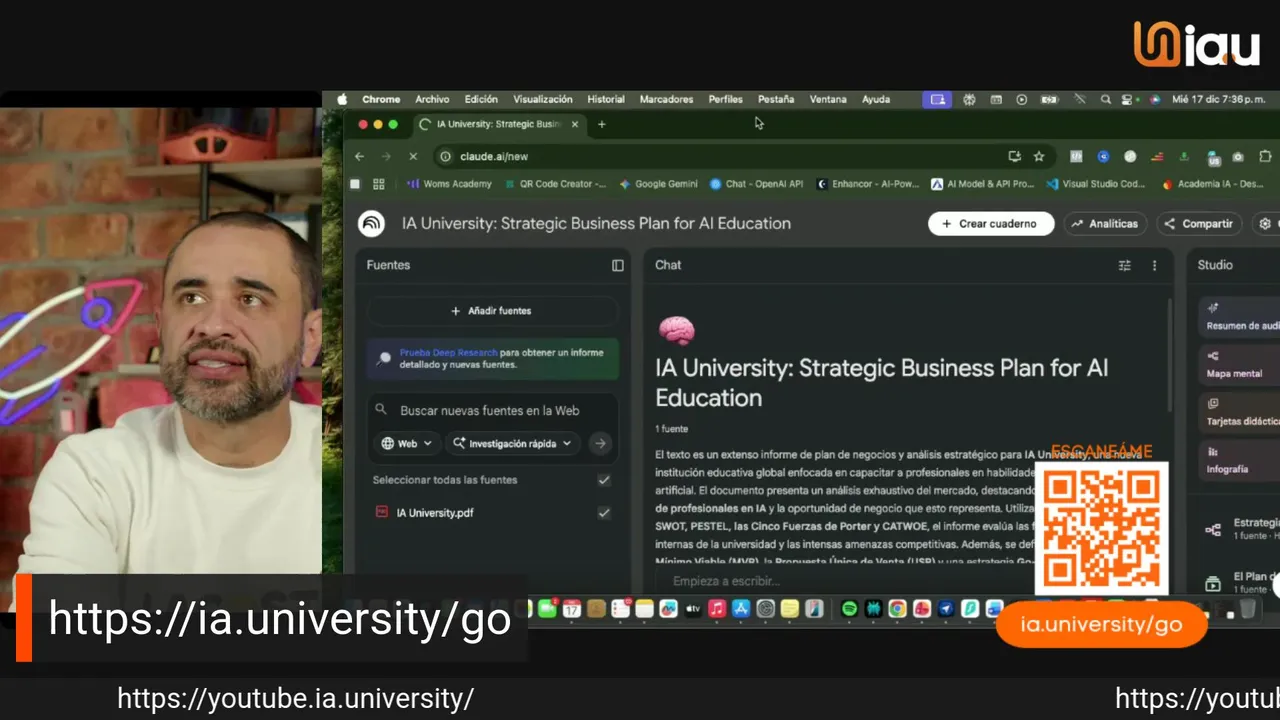The image size is (1280, 720).
Task: Open the Apple menu
Action: point(342,99)
